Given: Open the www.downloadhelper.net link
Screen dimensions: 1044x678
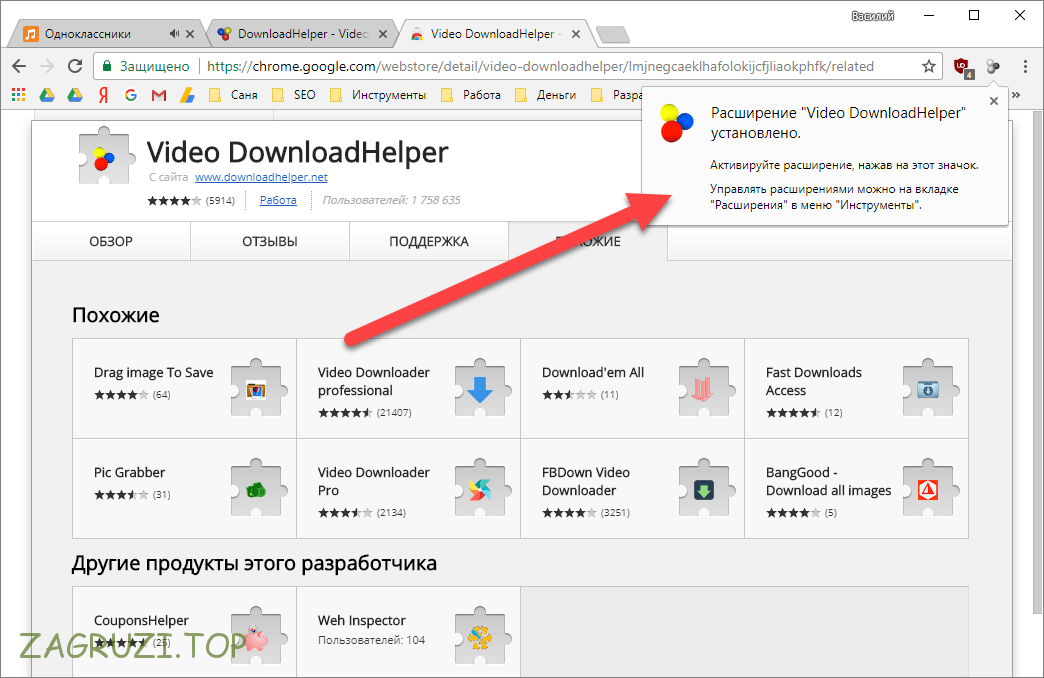Looking at the screenshot, I should (261, 177).
